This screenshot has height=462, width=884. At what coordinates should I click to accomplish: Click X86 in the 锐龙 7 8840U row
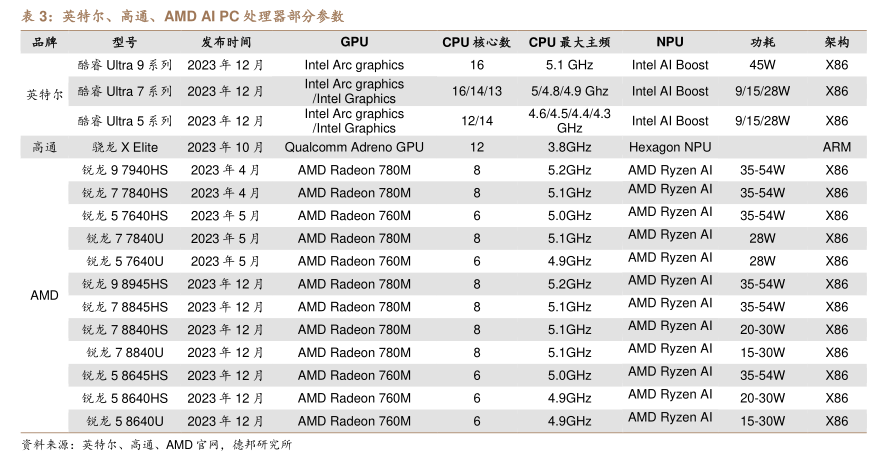coord(837,353)
